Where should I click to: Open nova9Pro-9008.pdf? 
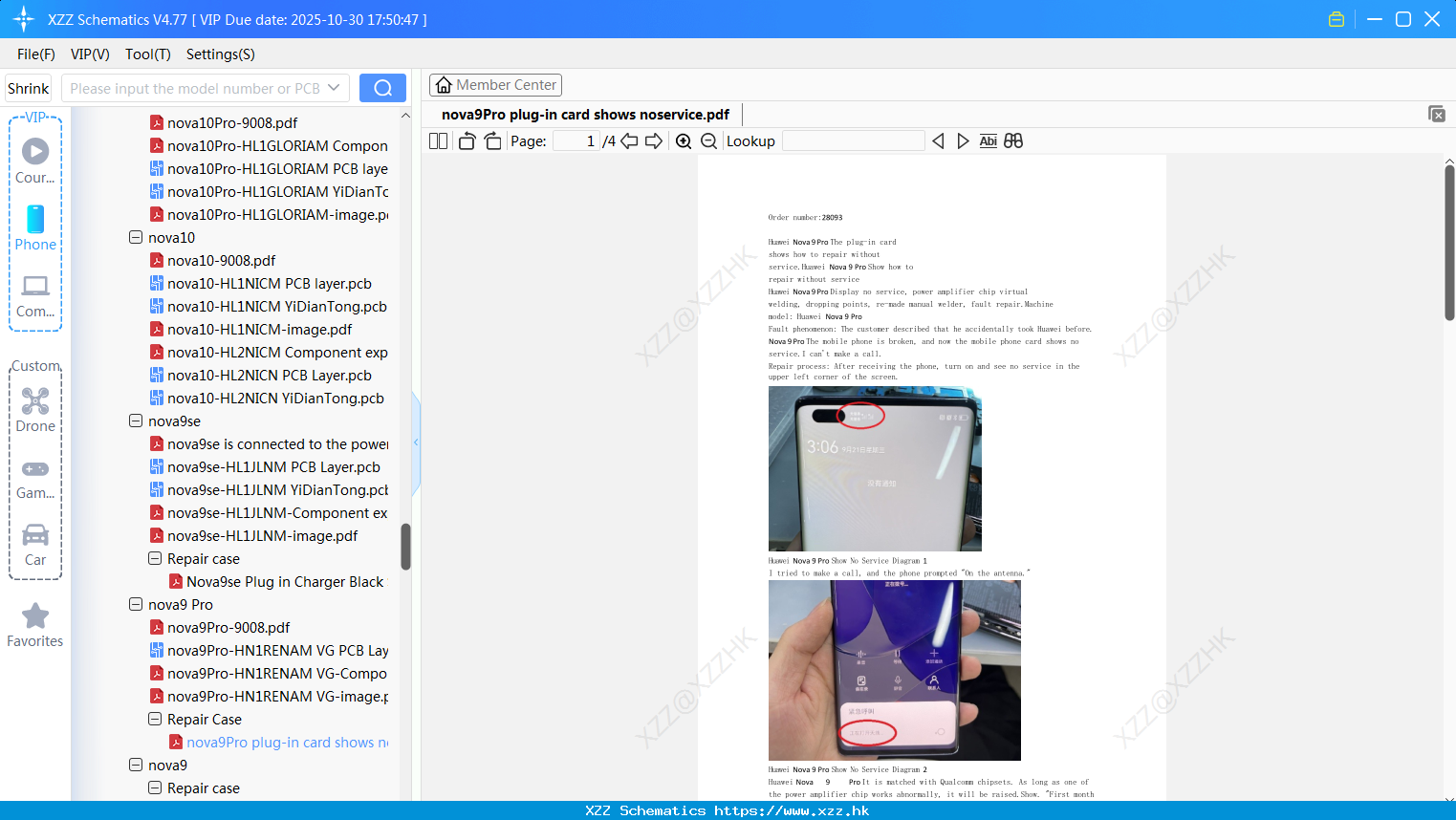(x=220, y=628)
